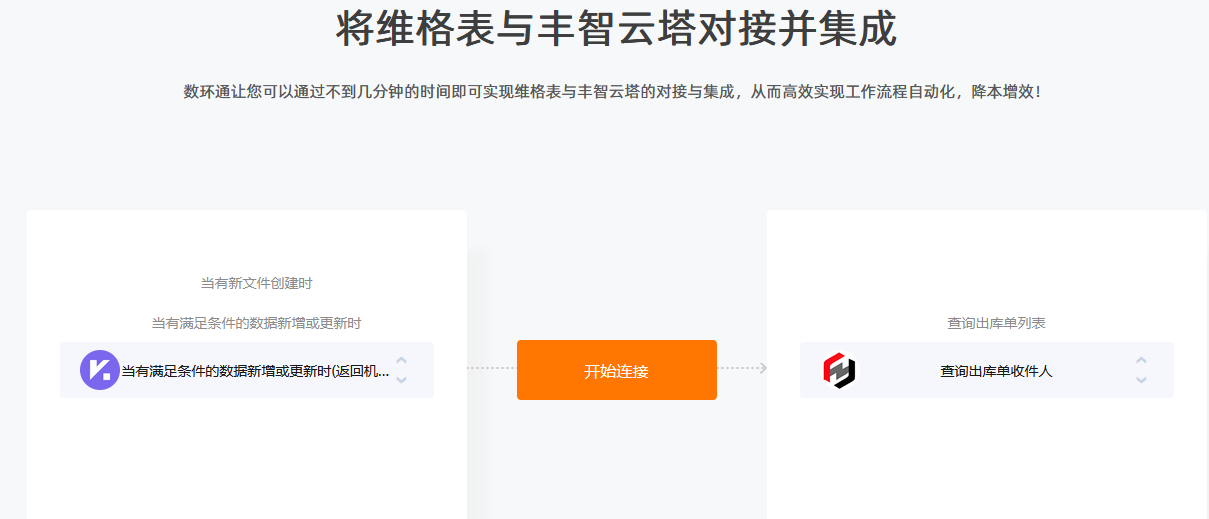Click down chevron beside 查询出库单收件人

(x=1141, y=380)
